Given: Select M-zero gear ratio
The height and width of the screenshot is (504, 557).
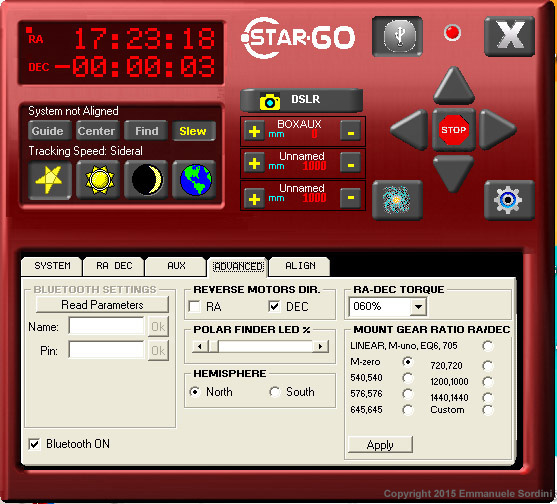Looking at the screenshot, I should pyautogui.click(x=408, y=362).
